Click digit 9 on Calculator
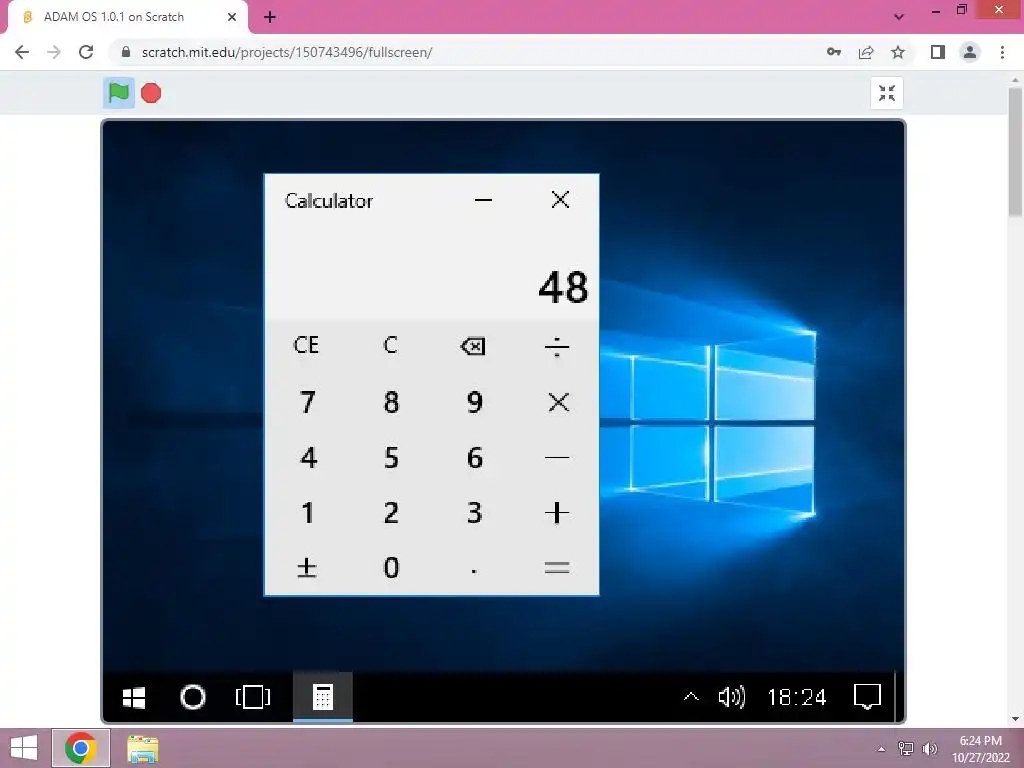 tap(475, 402)
